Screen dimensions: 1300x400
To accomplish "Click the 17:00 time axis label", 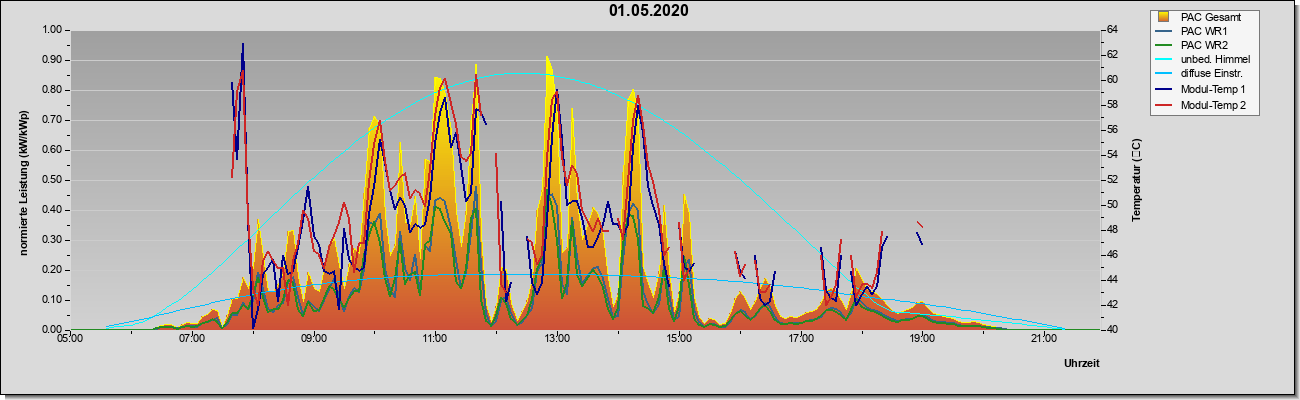I will click(800, 340).
